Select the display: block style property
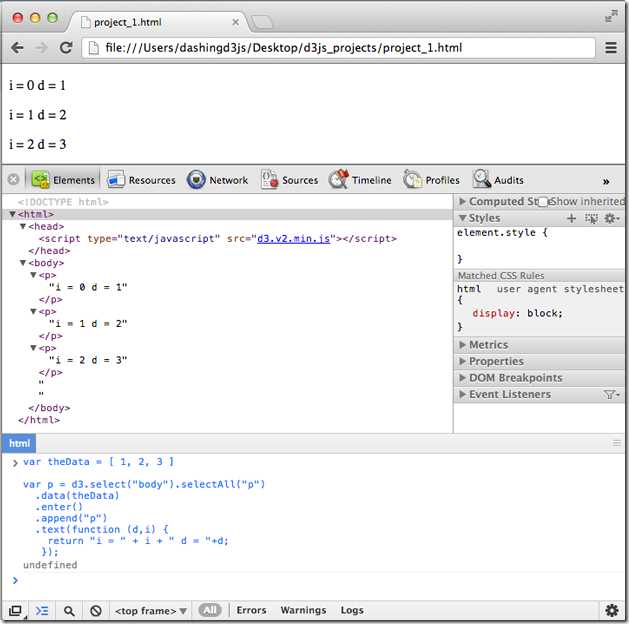Image resolution: width=629 pixels, height=624 pixels. point(517,313)
